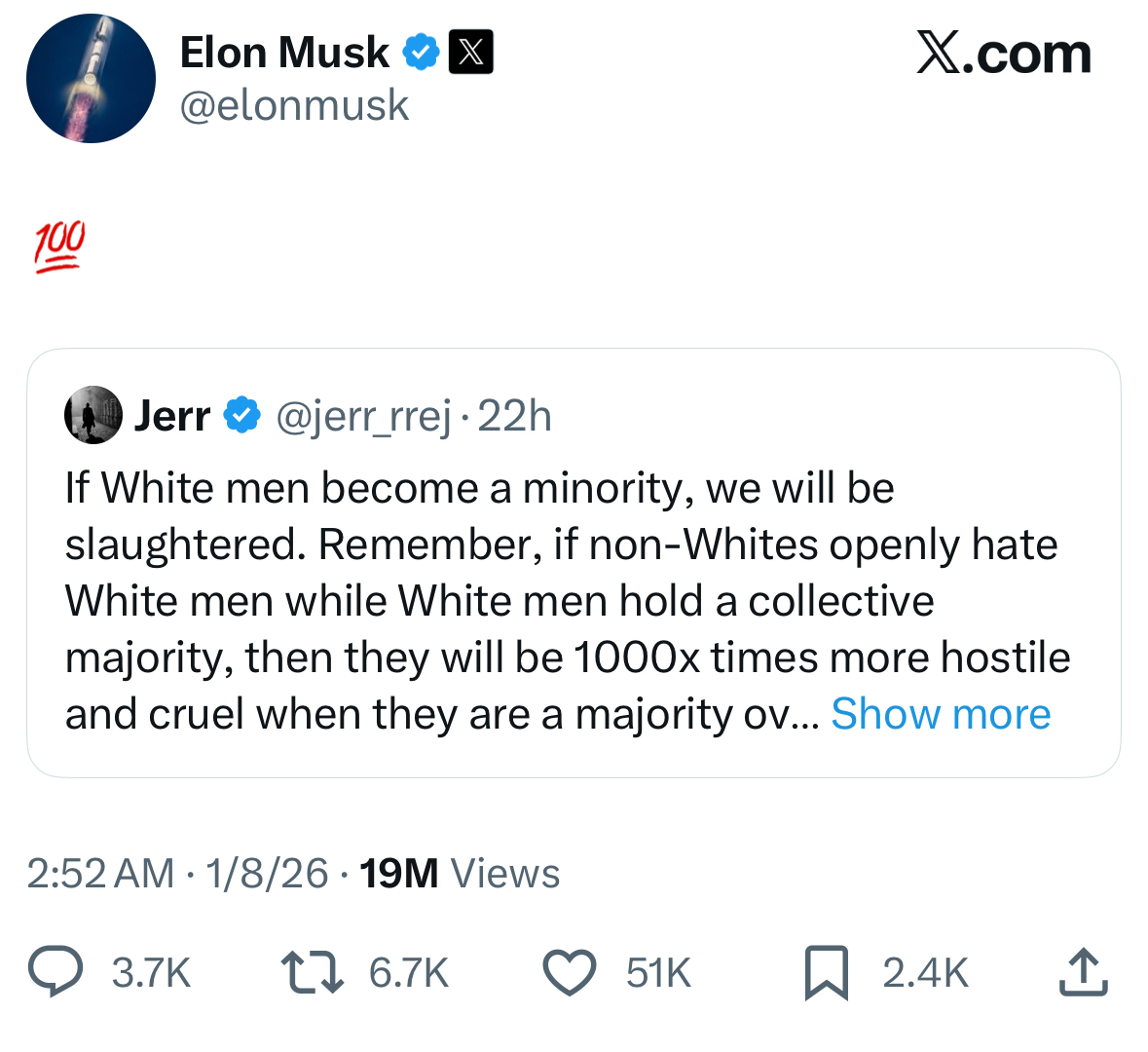Screen dimensions: 1148x1052
Task: Open the 19M Views analytics
Action: click(460, 874)
